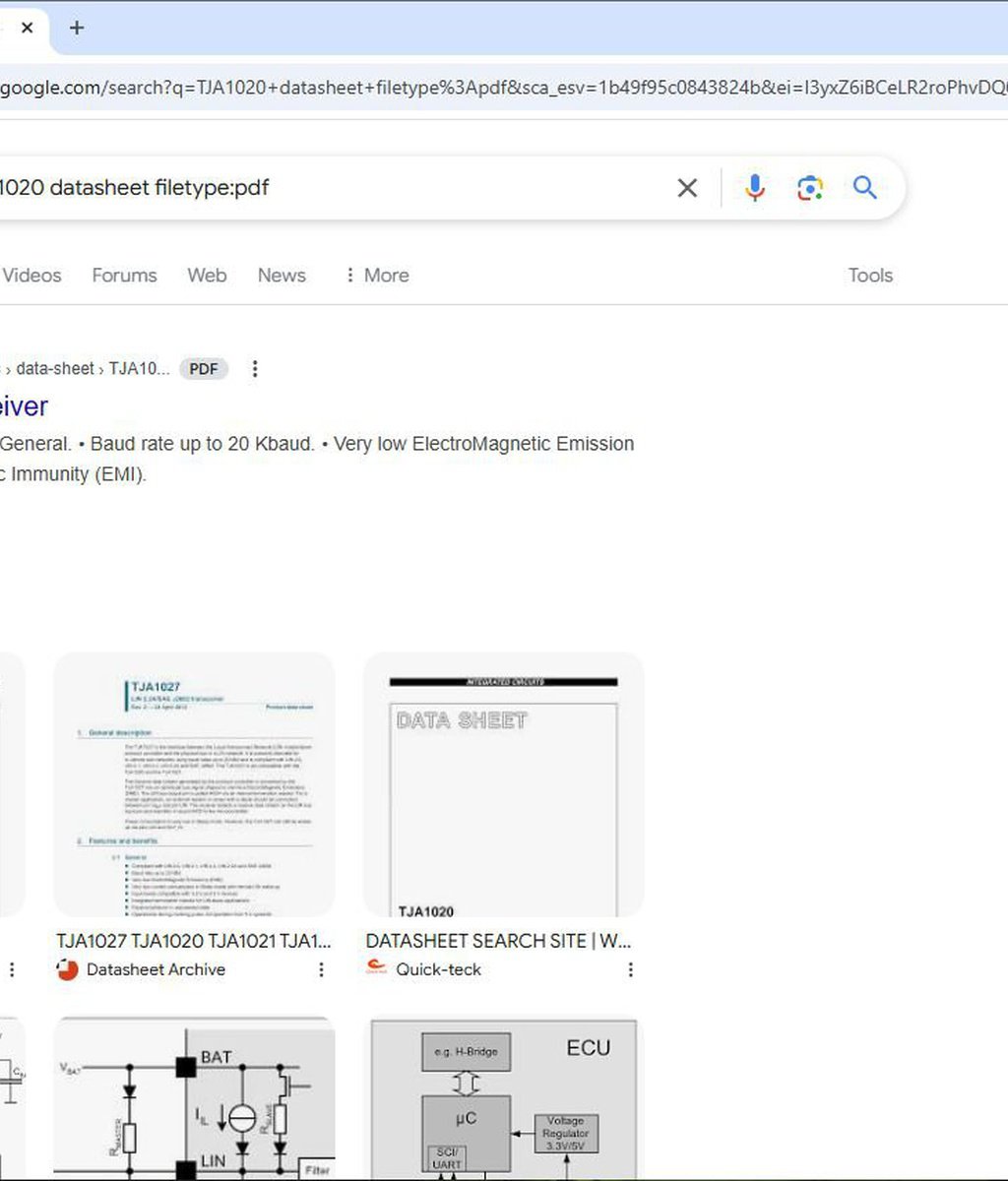Viewport: 1008px width, 1181px height.
Task: Submit search using the magnifier icon
Action: click(x=865, y=187)
